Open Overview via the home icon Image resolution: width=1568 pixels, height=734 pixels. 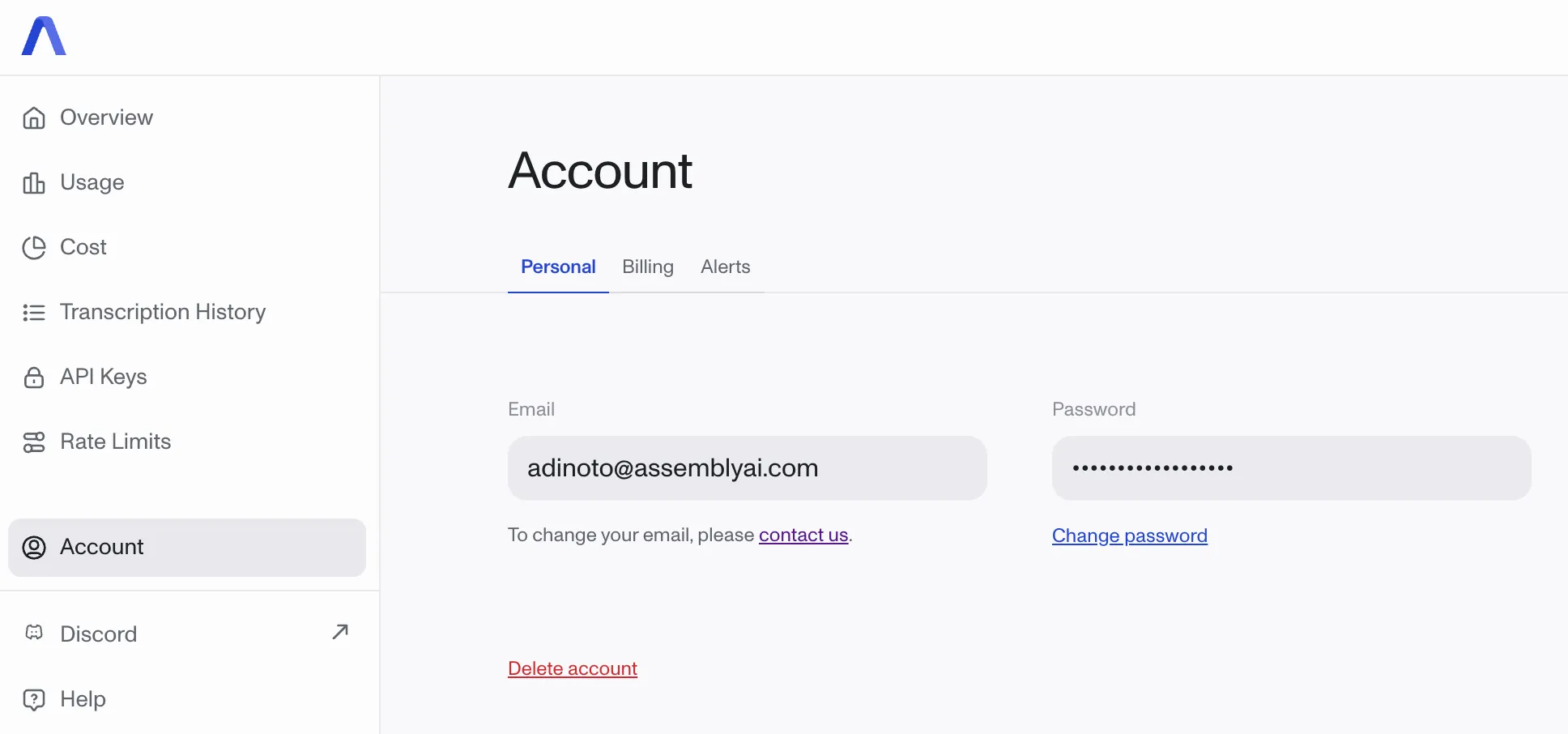(34, 118)
